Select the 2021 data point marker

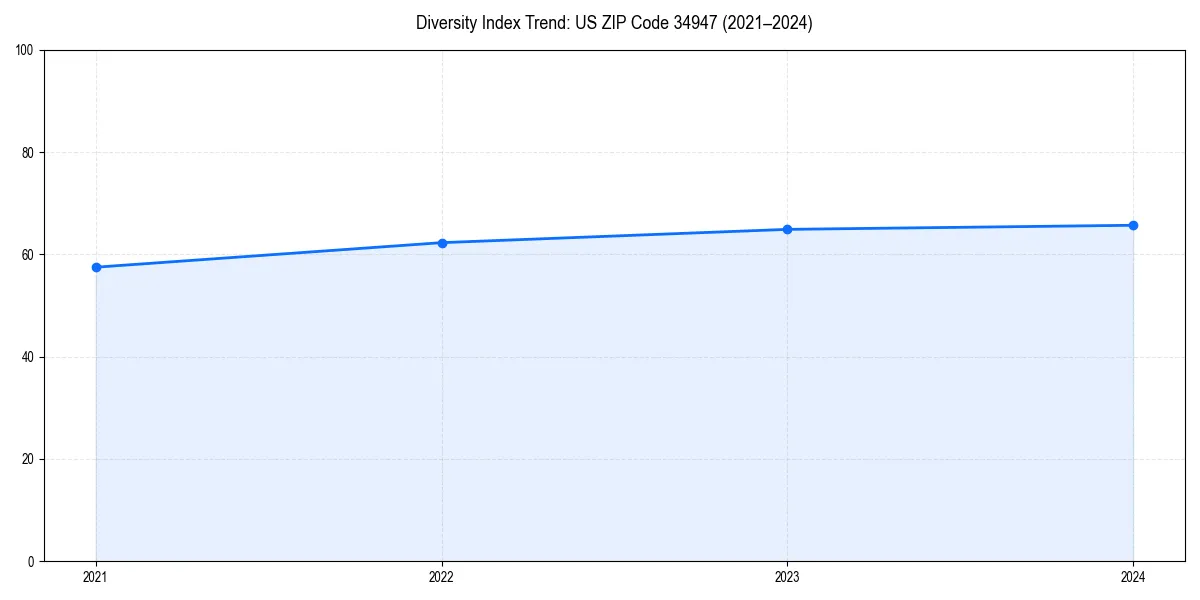pyautogui.click(x=95, y=267)
